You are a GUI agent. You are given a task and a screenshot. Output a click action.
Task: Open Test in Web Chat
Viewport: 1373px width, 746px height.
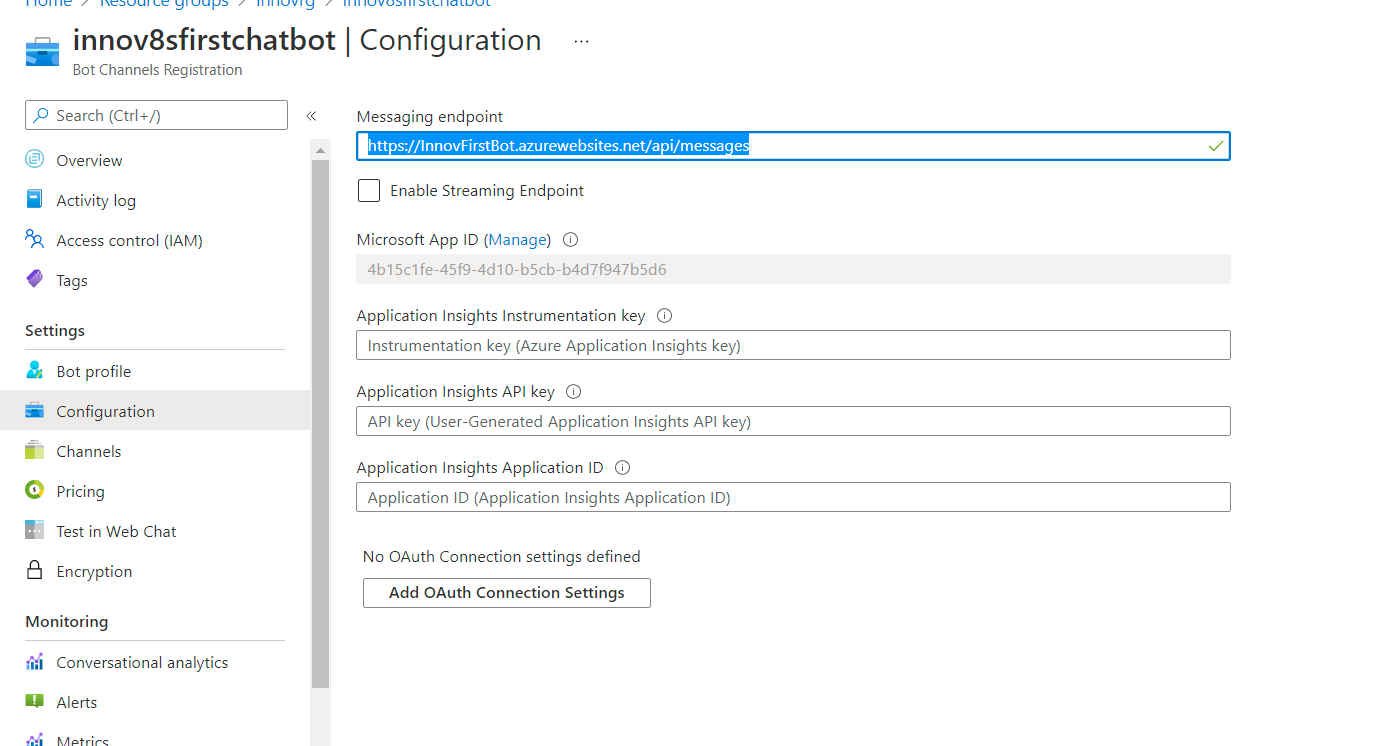tap(116, 531)
